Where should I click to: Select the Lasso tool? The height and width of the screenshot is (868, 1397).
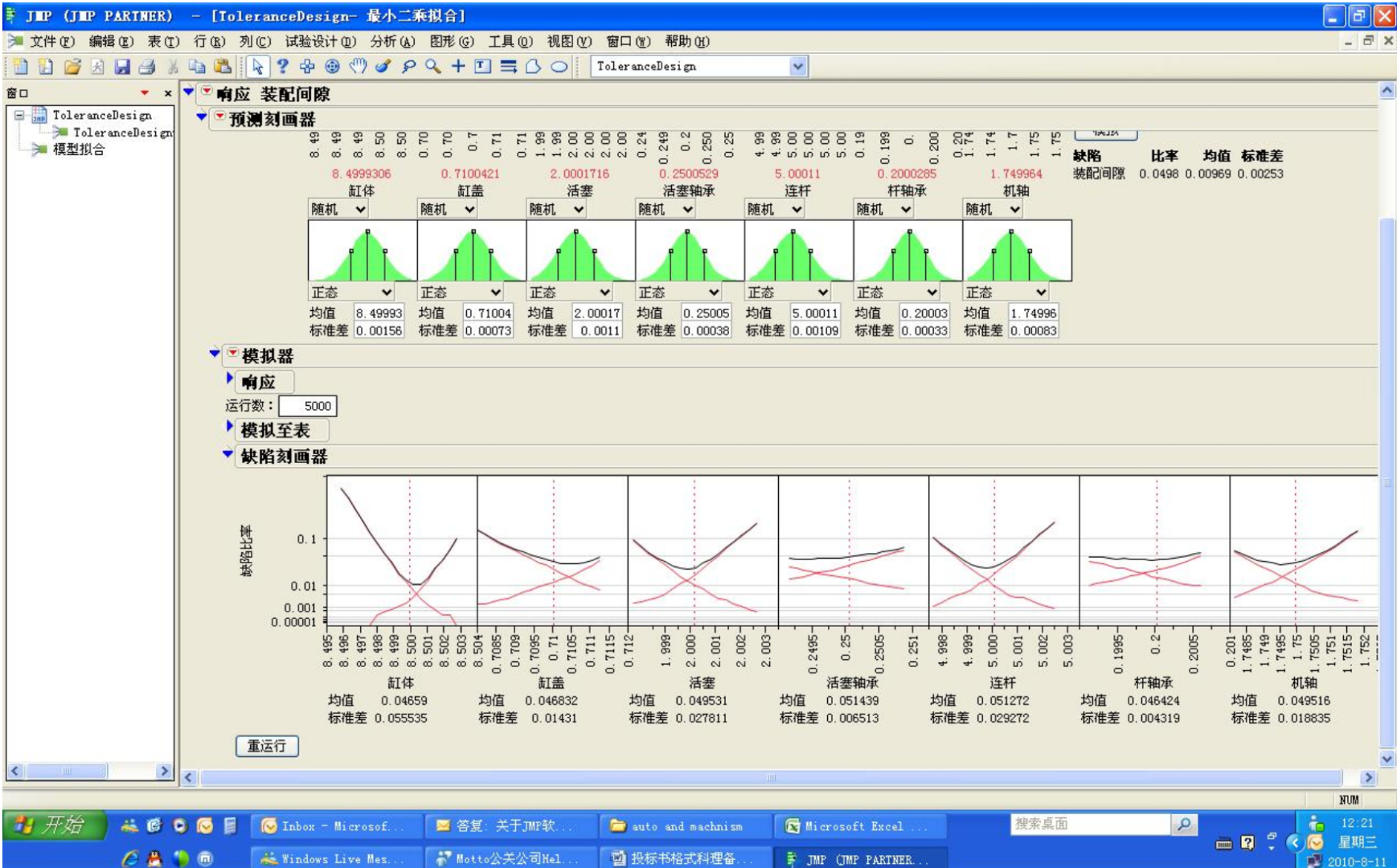408,67
